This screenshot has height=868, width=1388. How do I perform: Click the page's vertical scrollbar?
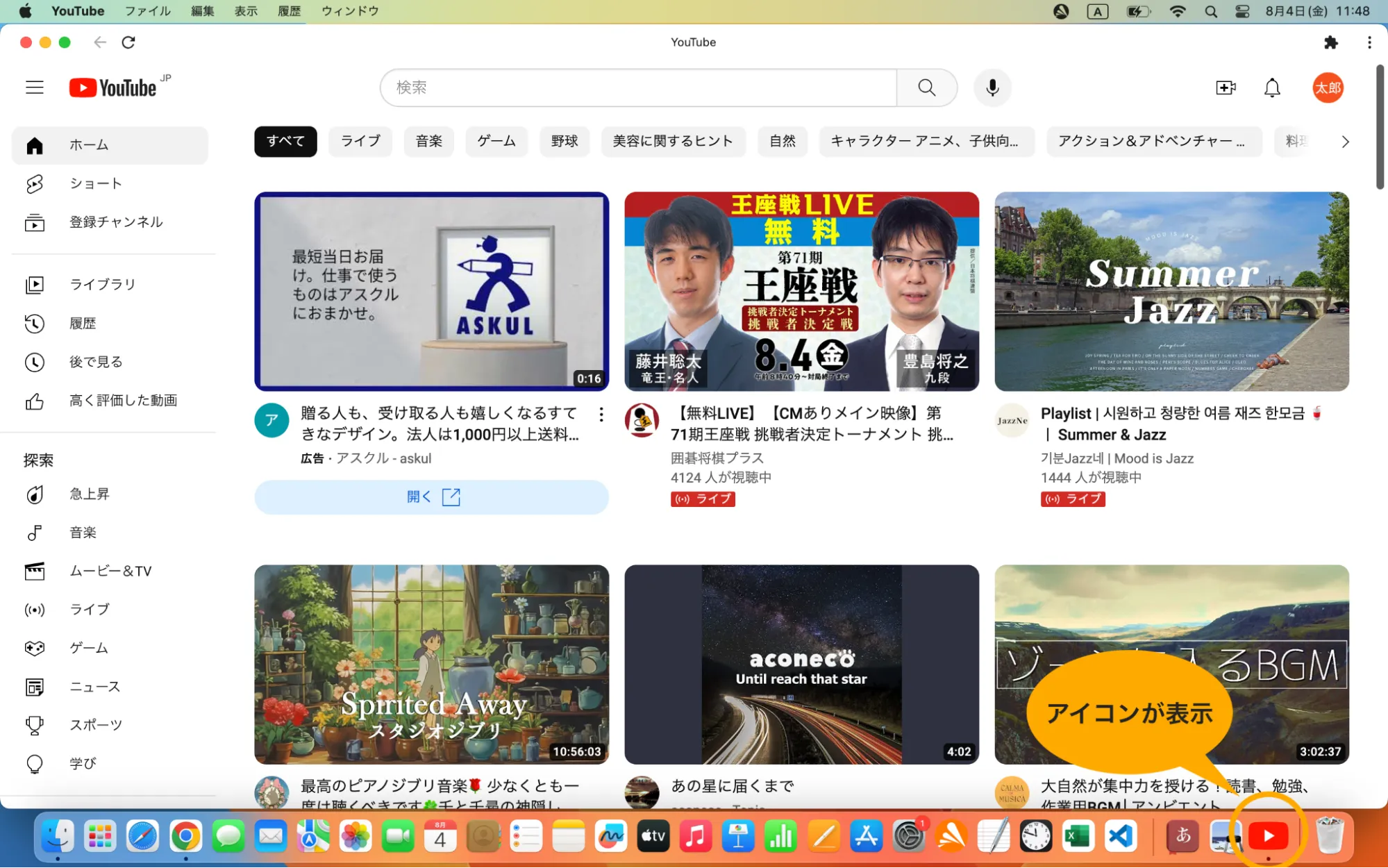click(1380, 127)
